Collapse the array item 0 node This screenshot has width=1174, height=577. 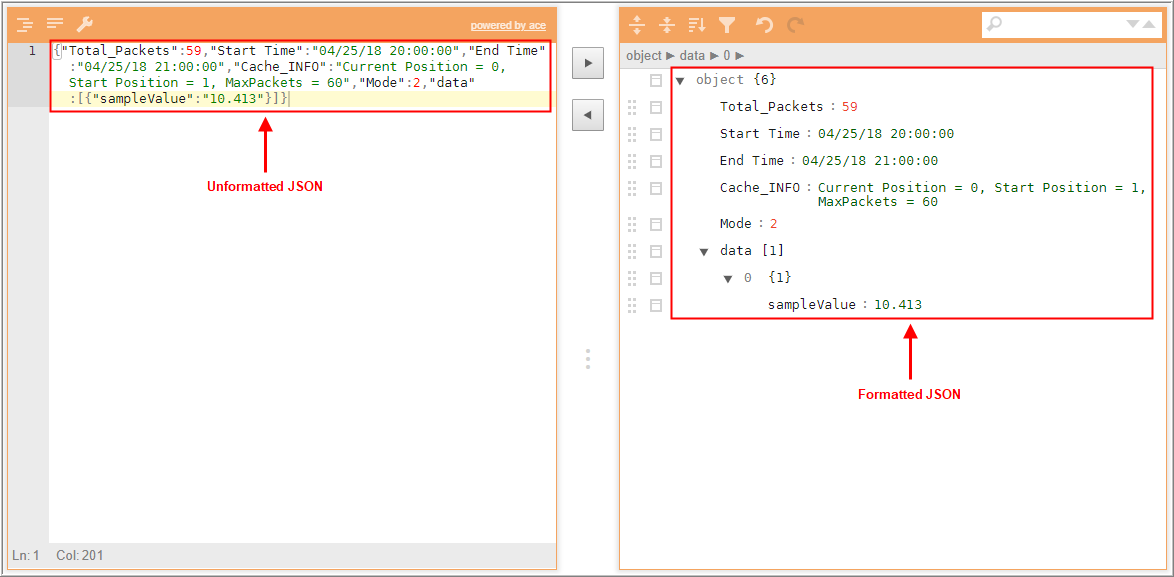(729, 278)
